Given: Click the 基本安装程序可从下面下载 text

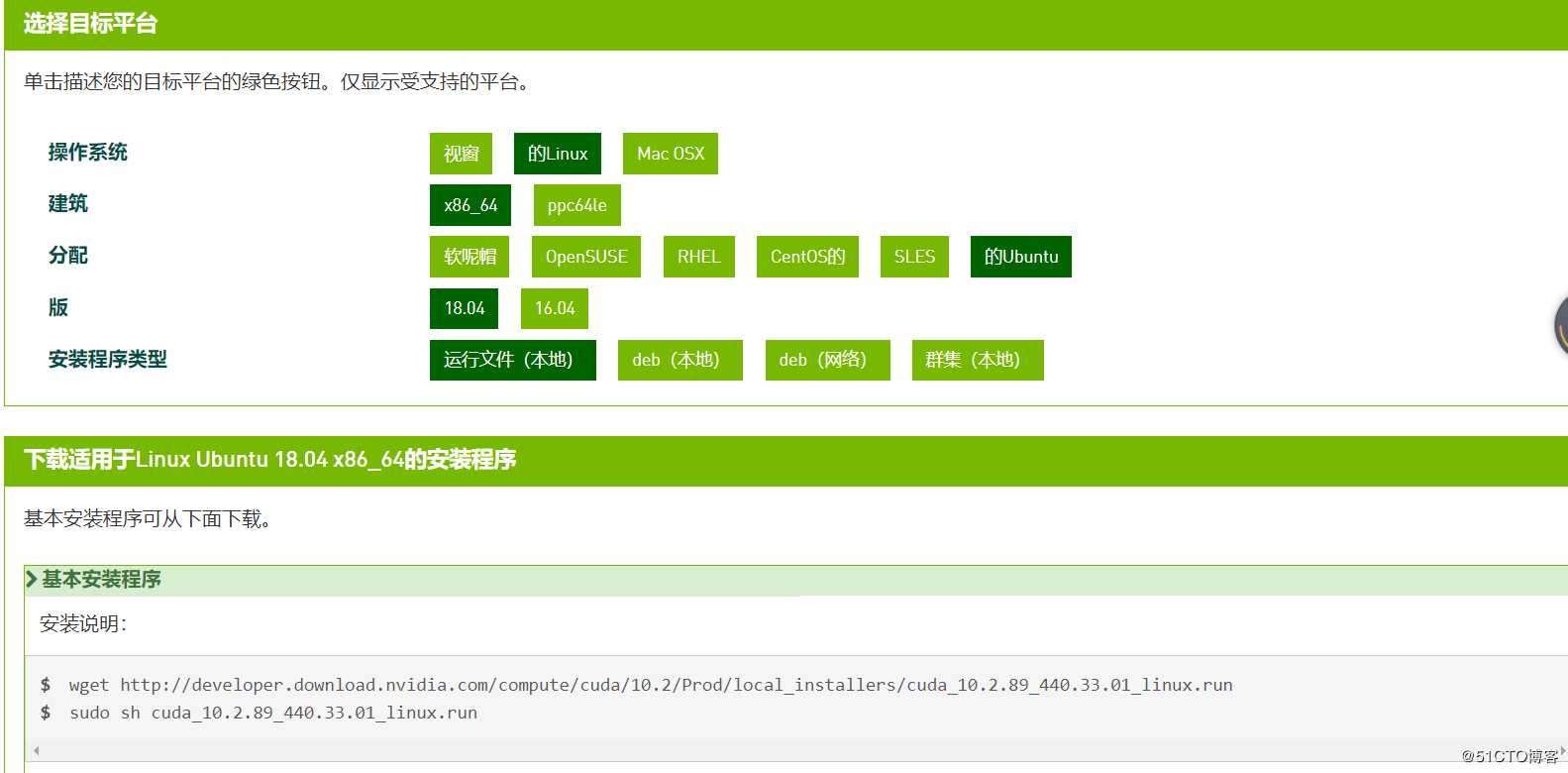Looking at the screenshot, I should [148, 518].
